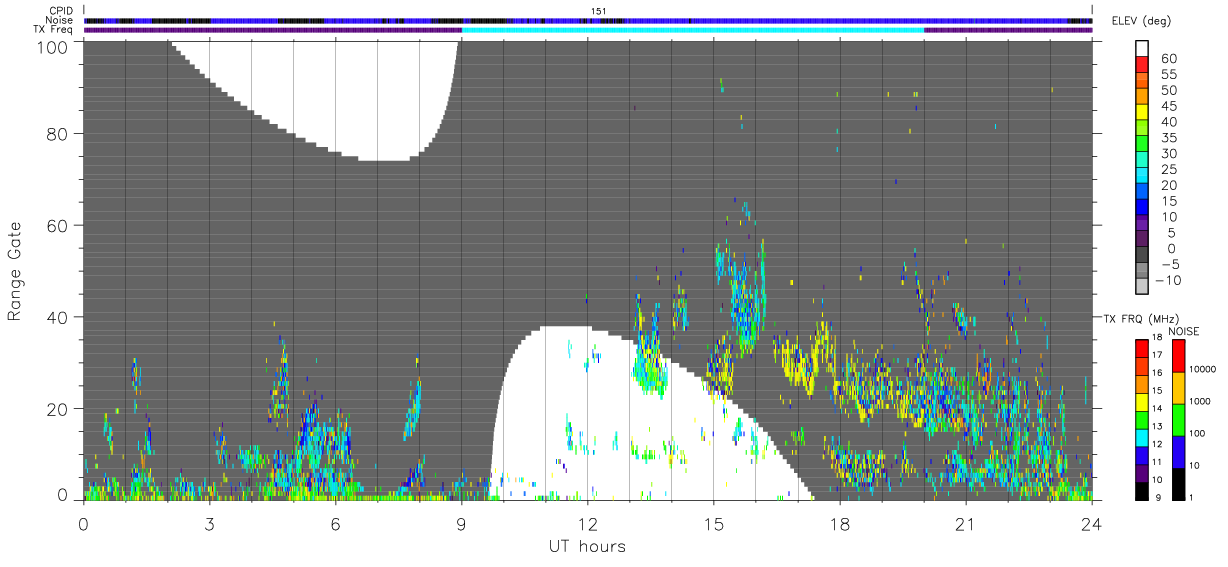
Task: Click the Range Gate tick label 80
Action: [x=56, y=133]
